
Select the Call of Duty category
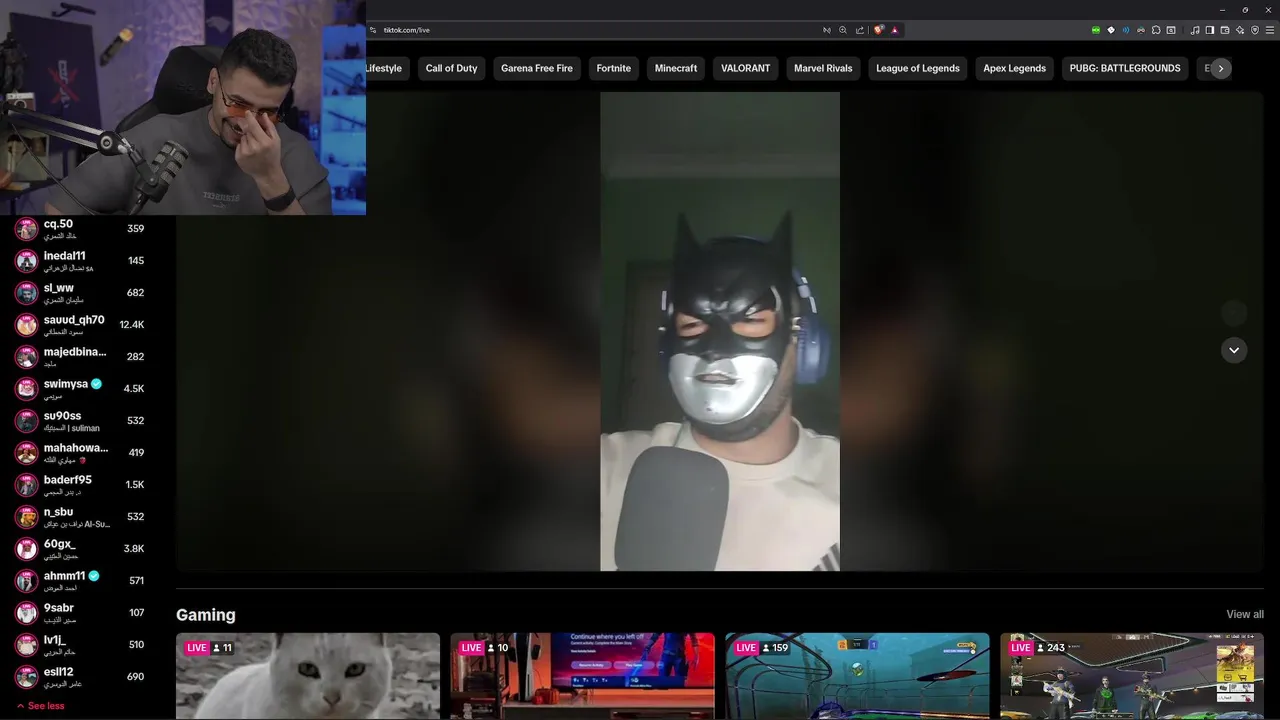(451, 68)
